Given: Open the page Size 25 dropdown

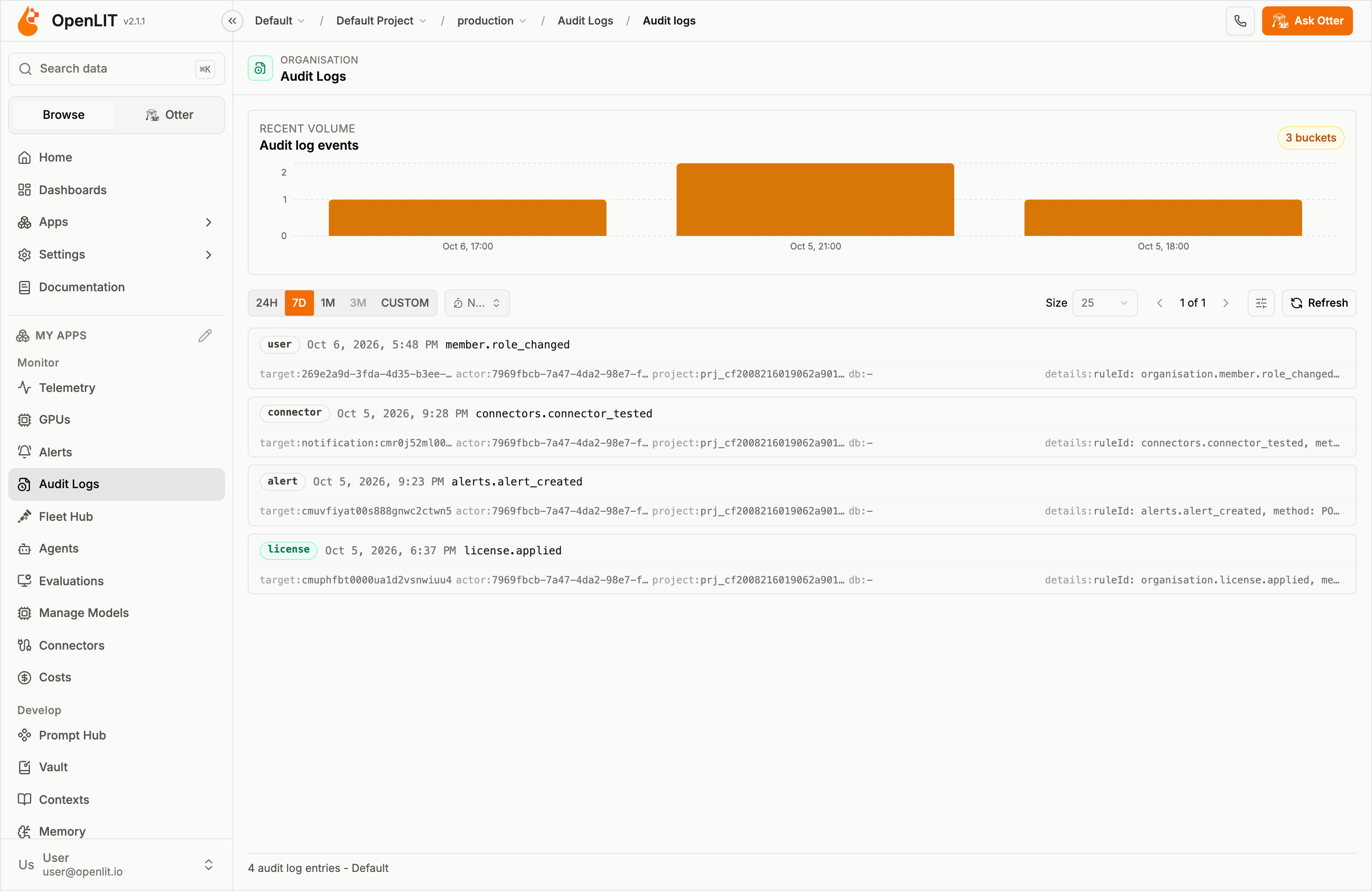Looking at the screenshot, I should click(1104, 303).
